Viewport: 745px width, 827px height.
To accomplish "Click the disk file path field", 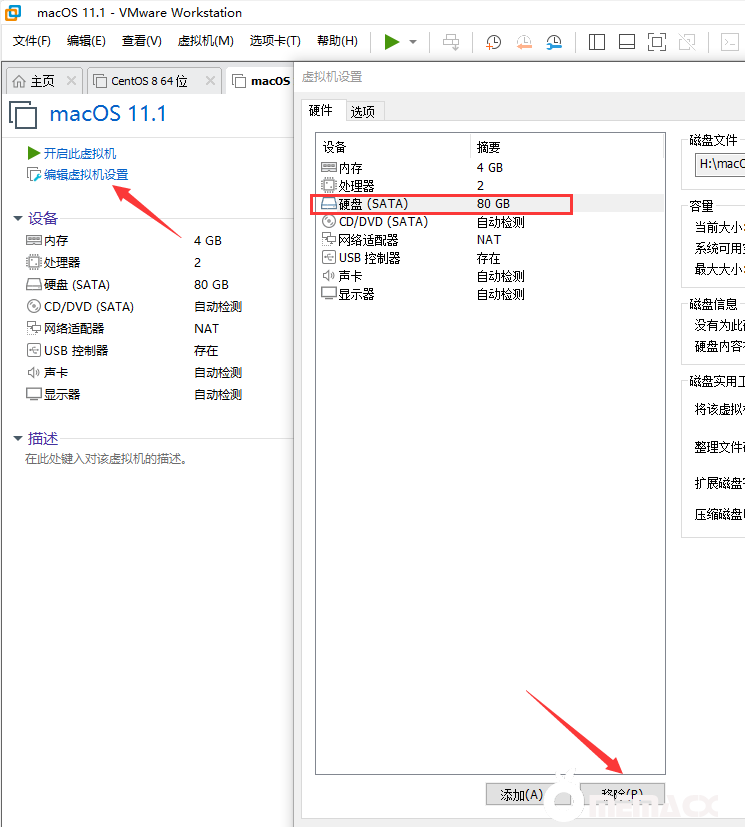I will coord(720,165).
